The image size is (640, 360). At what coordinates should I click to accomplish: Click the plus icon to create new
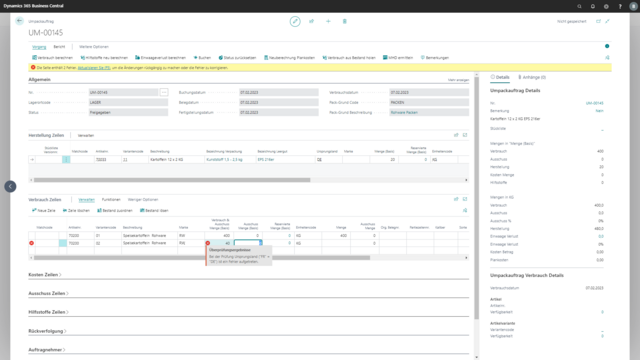click(x=328, y=21)
